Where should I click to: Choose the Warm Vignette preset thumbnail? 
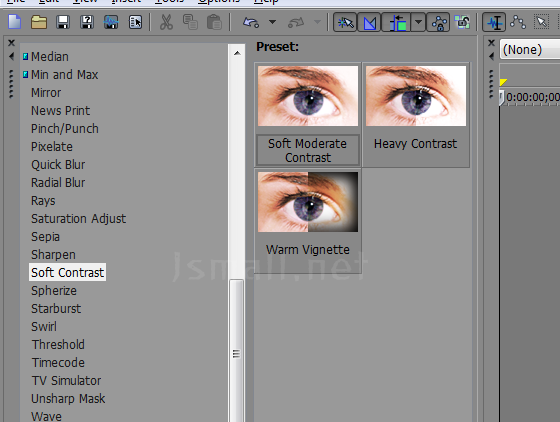308,202
